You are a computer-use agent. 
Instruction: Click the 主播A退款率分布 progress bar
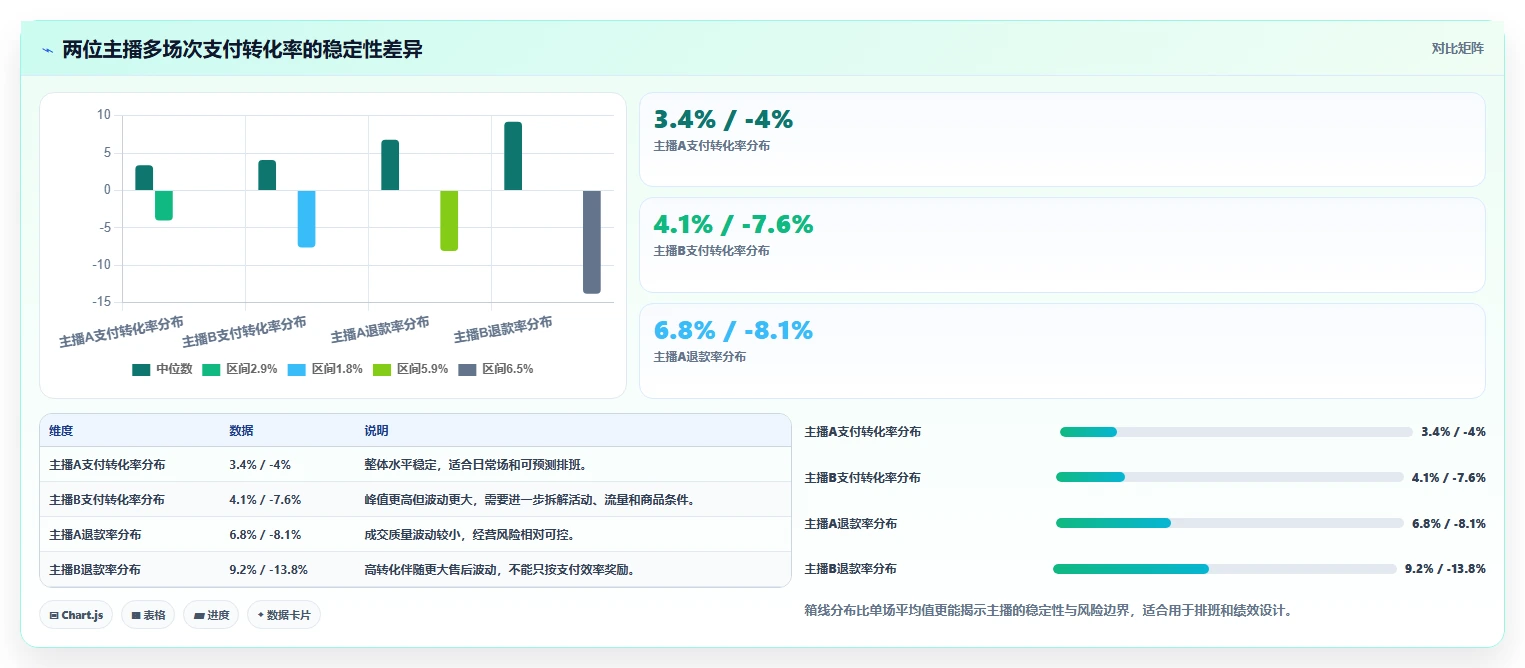coord(1230,523)
